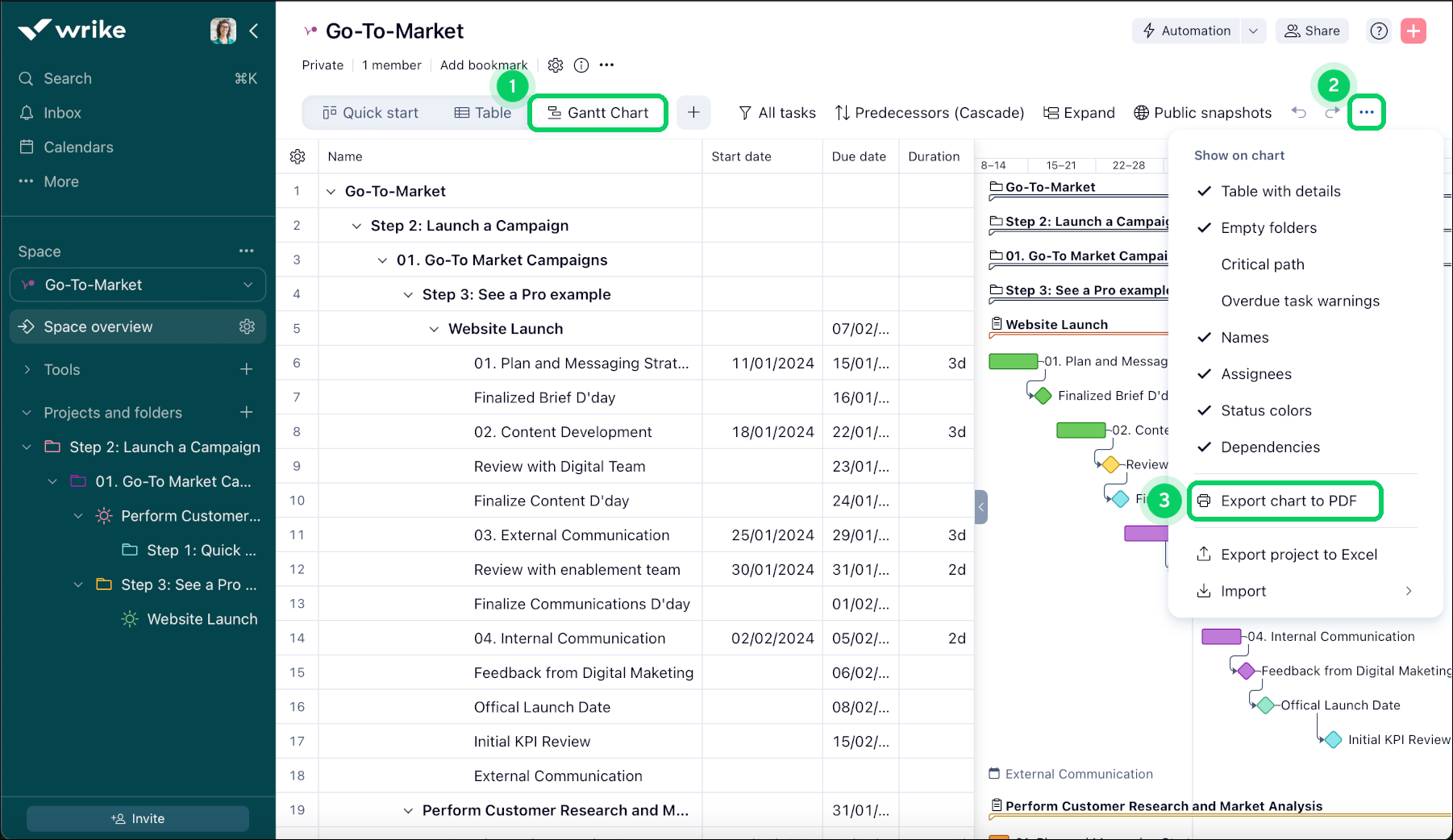Click the gear icon in the table header
This screenshot has width=1453, height=840.
[298, 156]
